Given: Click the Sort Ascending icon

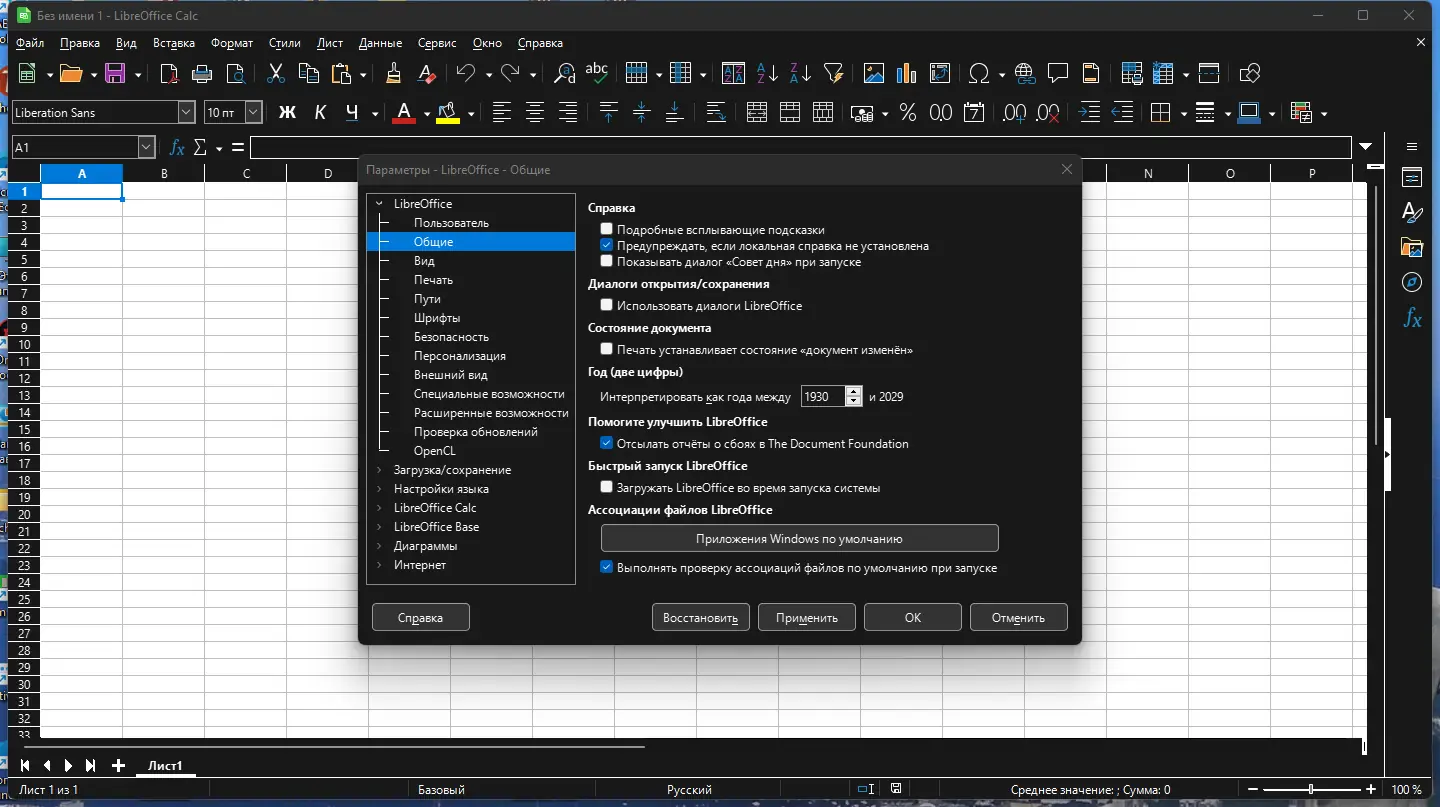Looking at the screenshot, I should (x=767, y=74).
